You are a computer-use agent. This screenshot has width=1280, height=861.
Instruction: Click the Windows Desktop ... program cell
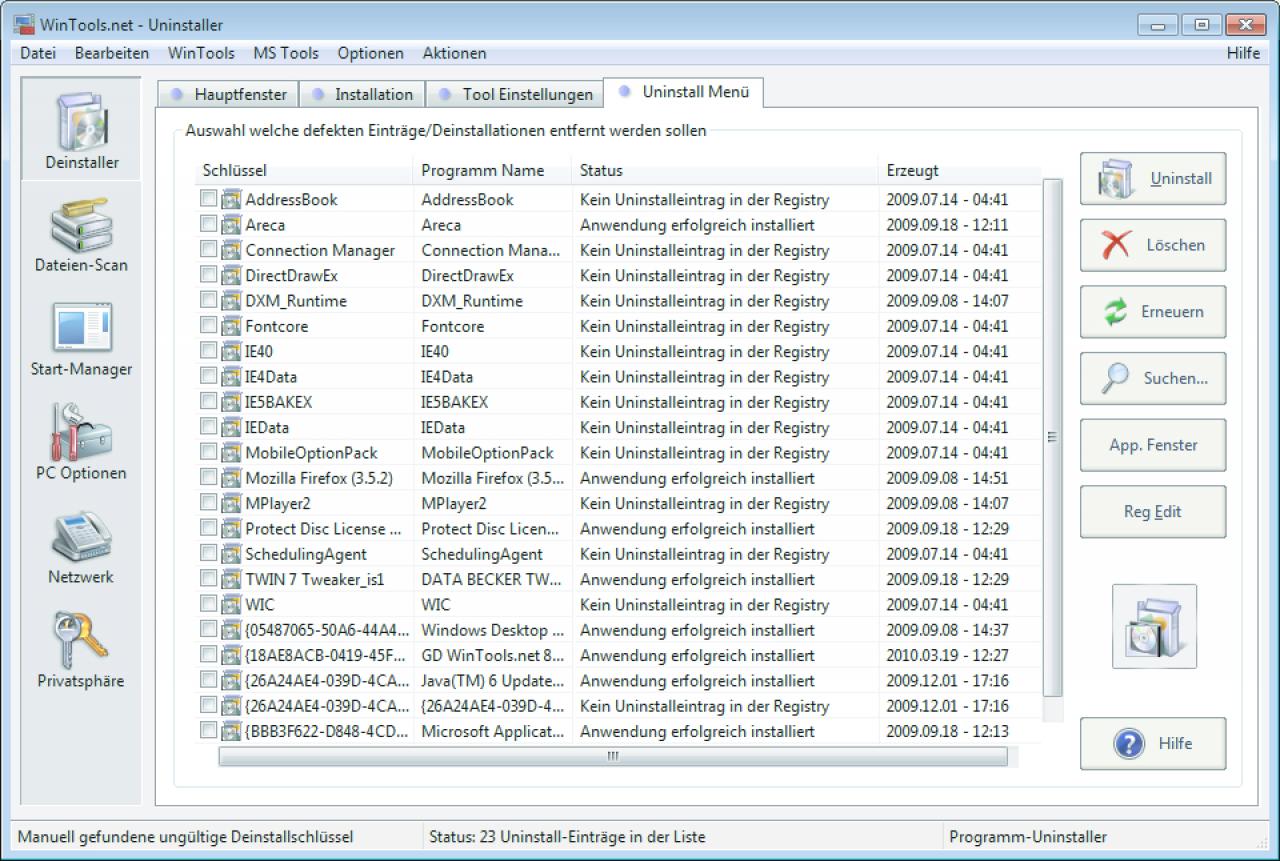pyautogui.click(x=493, y=630)
